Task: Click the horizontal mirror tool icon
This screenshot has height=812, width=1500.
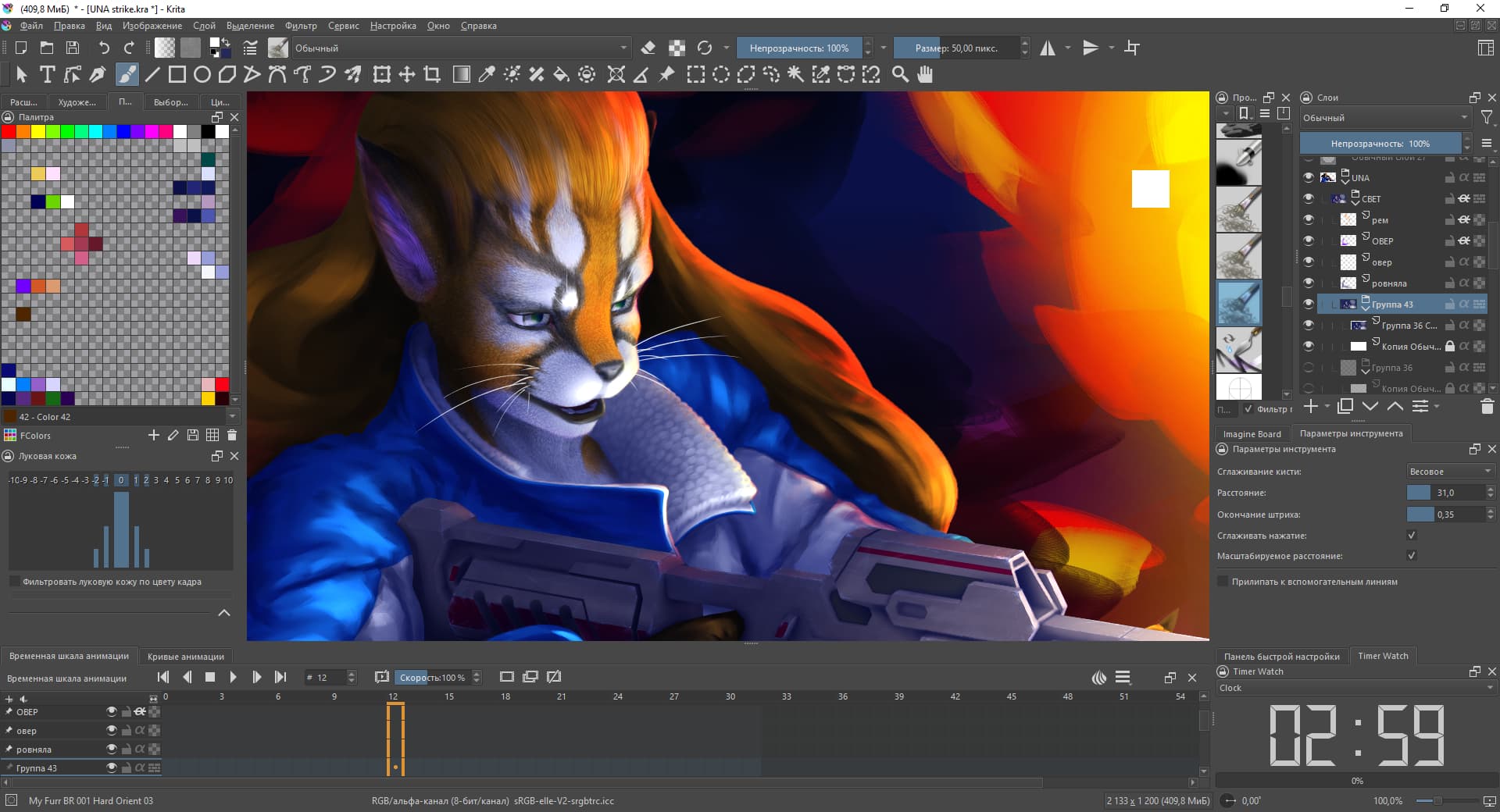Action: 1048,48
